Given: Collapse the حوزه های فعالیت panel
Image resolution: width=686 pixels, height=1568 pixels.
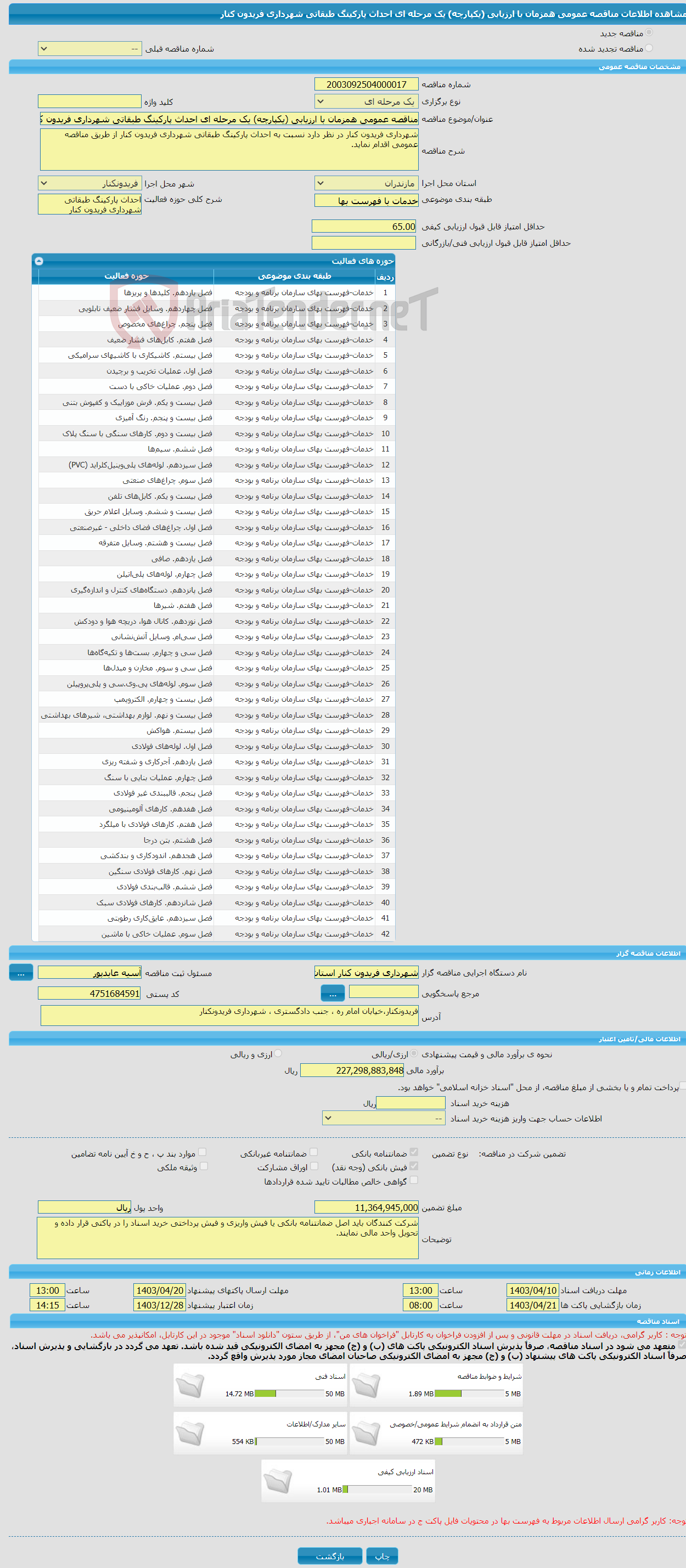Looking at the screenshot, I should click(39, 261).
